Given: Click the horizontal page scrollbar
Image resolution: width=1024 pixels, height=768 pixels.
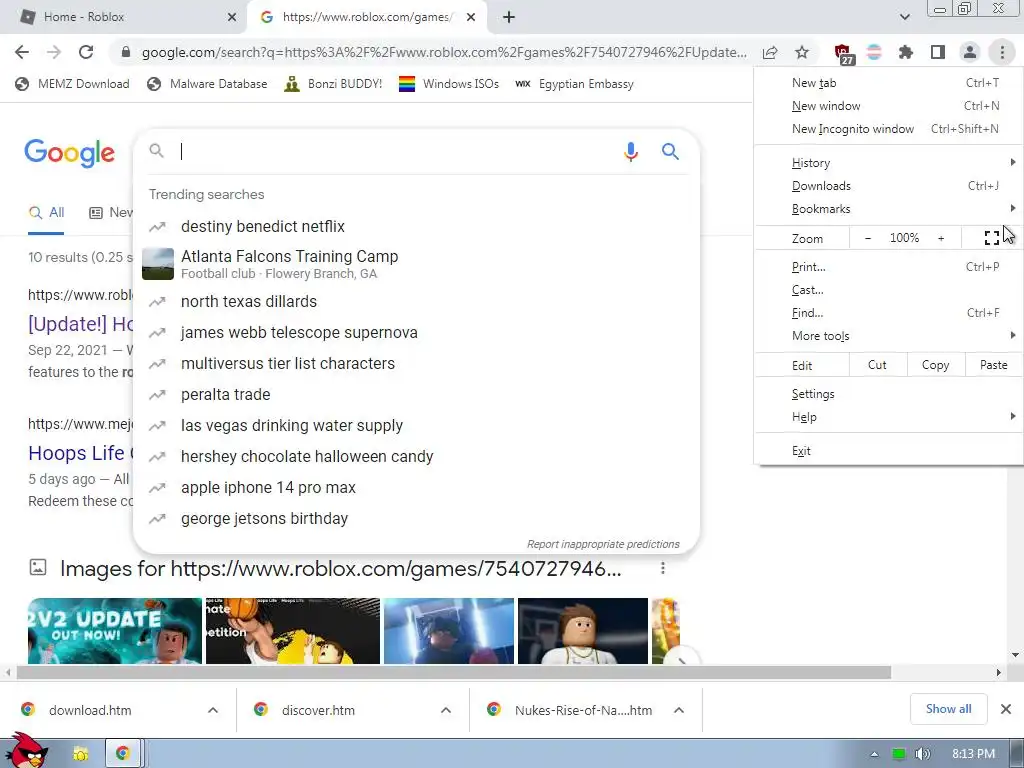Looking at the screenshot, I should (x=454, y=673).
